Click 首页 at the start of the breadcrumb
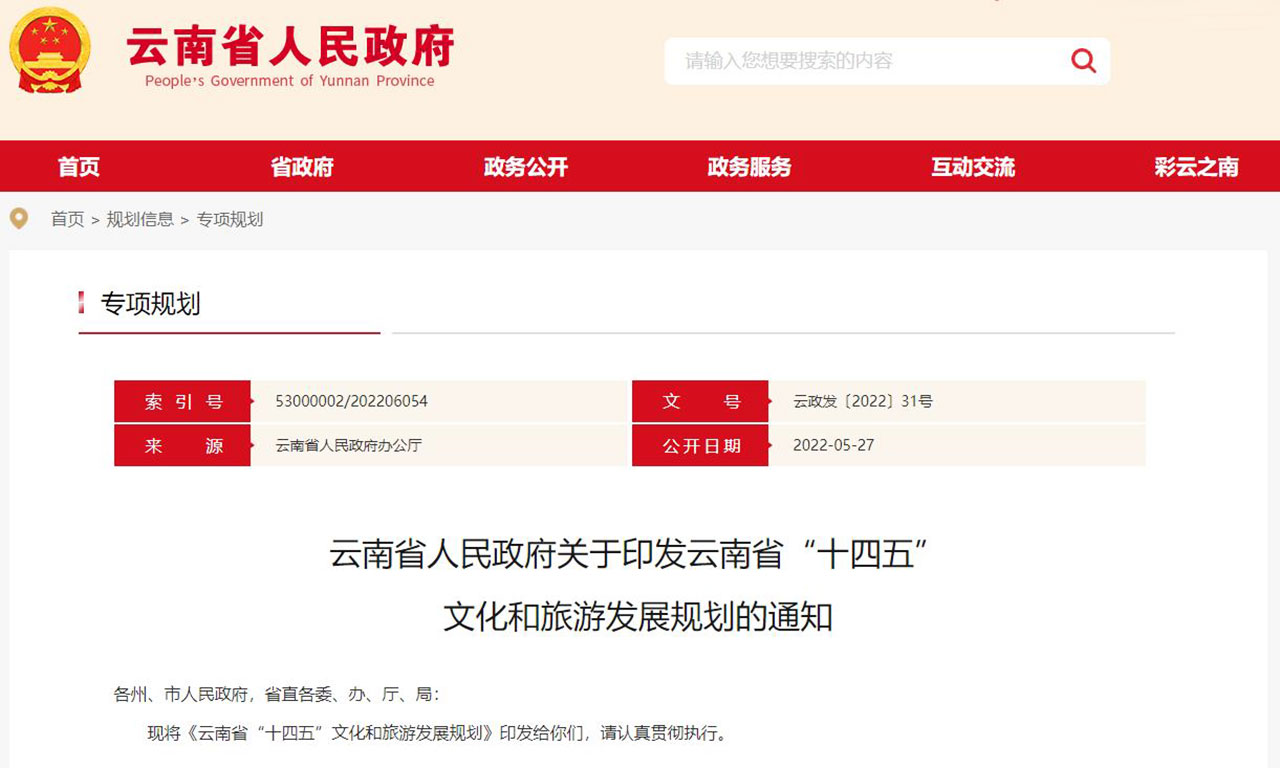 click(x=66, y=218)
